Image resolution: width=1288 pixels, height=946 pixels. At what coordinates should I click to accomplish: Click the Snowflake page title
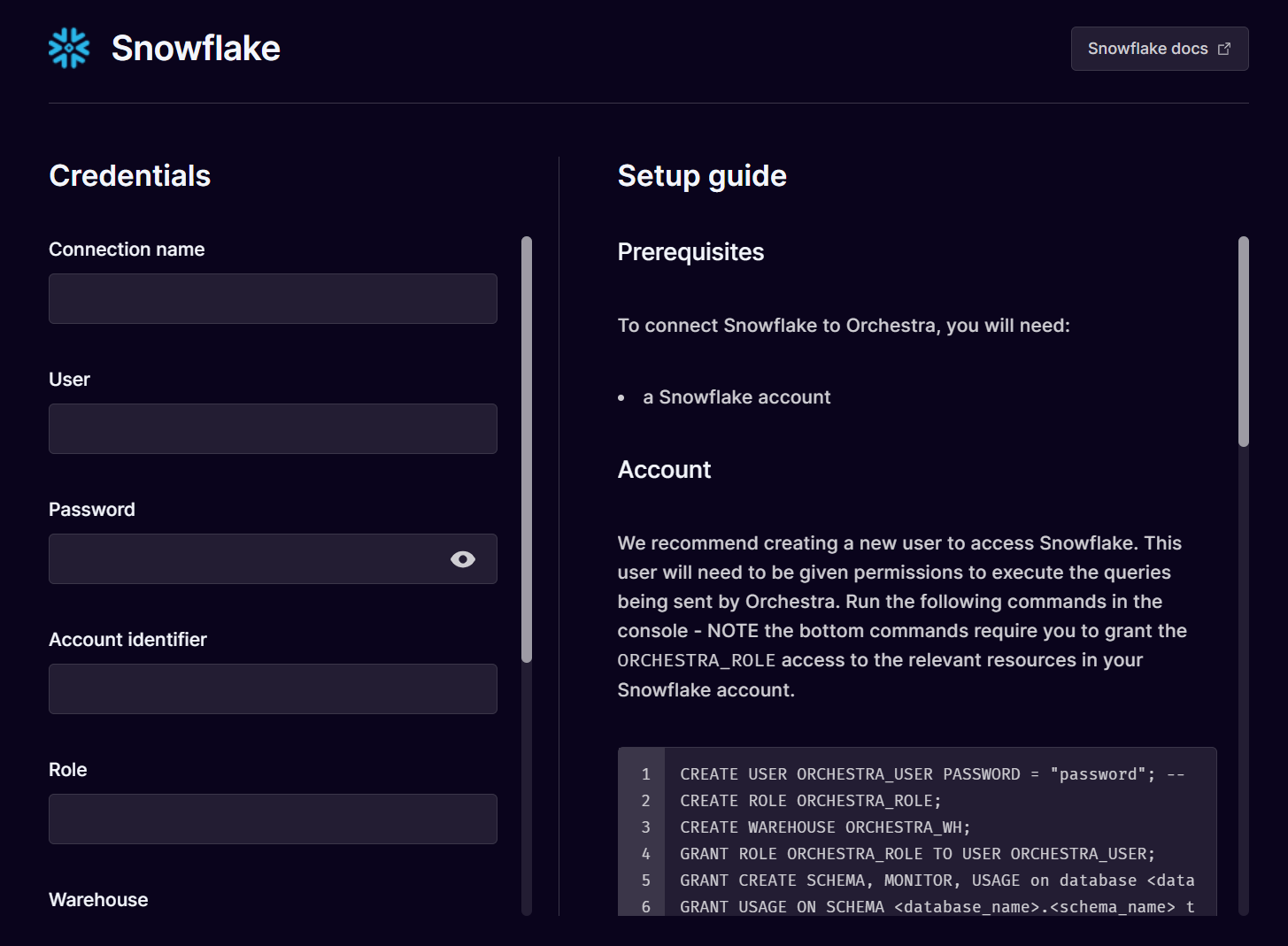(x=196, y=48)
